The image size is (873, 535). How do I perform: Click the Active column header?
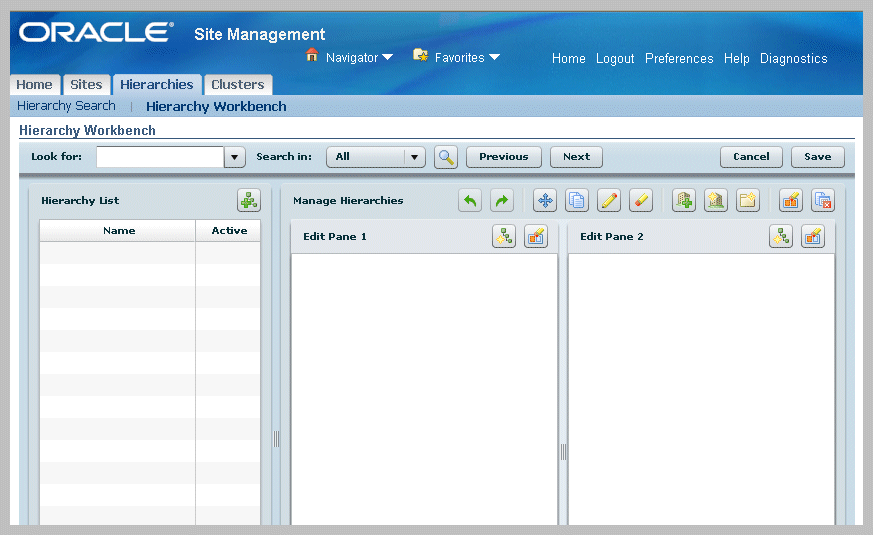click(x=228, y=230)
